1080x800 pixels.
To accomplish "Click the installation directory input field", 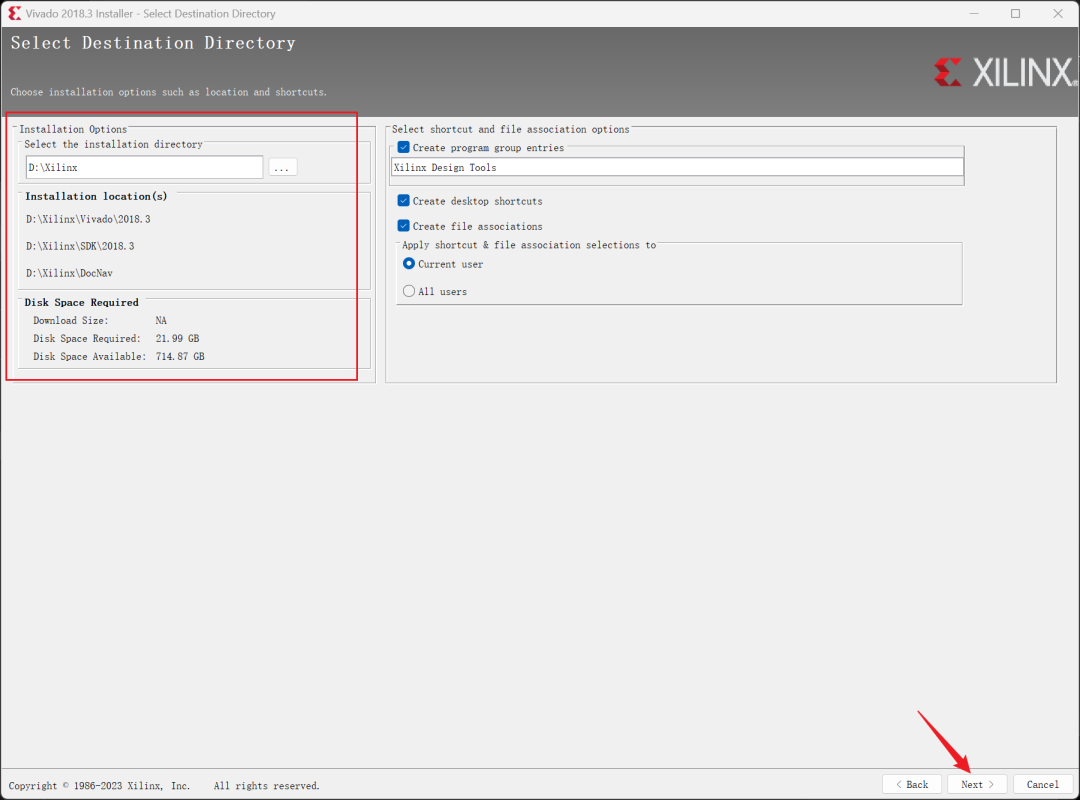I will click(145, 167).
